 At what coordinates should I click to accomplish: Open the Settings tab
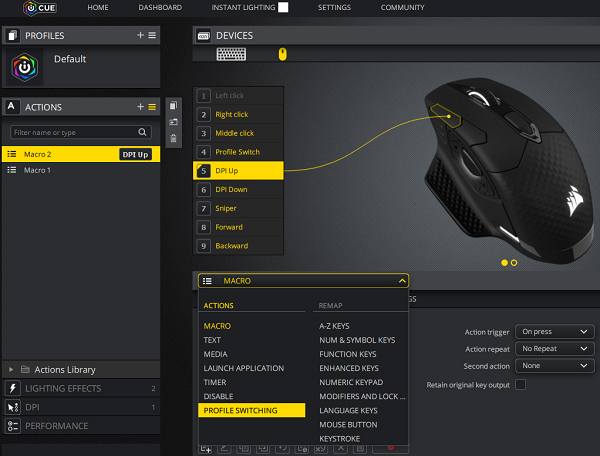point(334,8)
